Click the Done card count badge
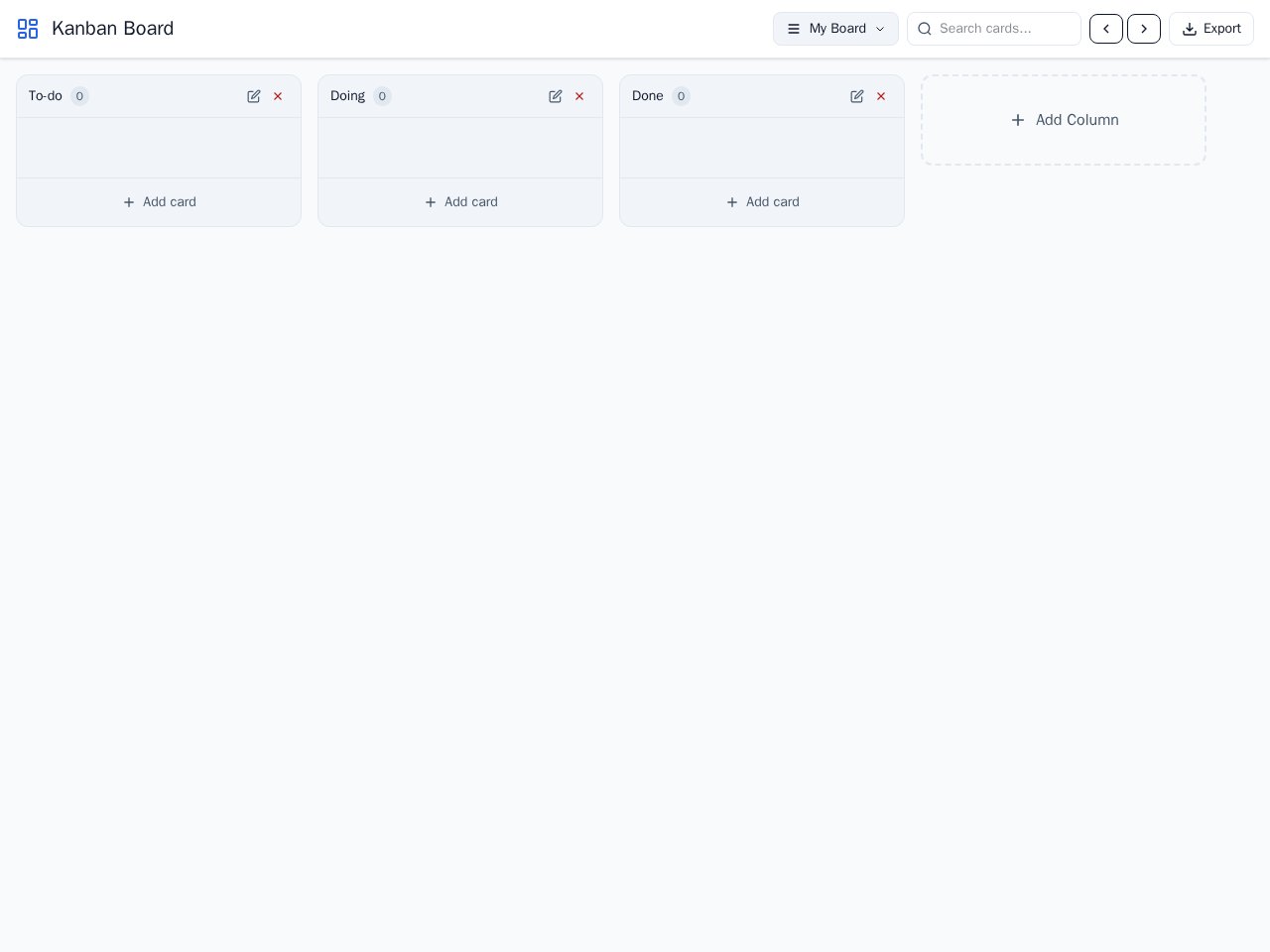Viewport: 1270px width, 952px height. tap(681, 96)
